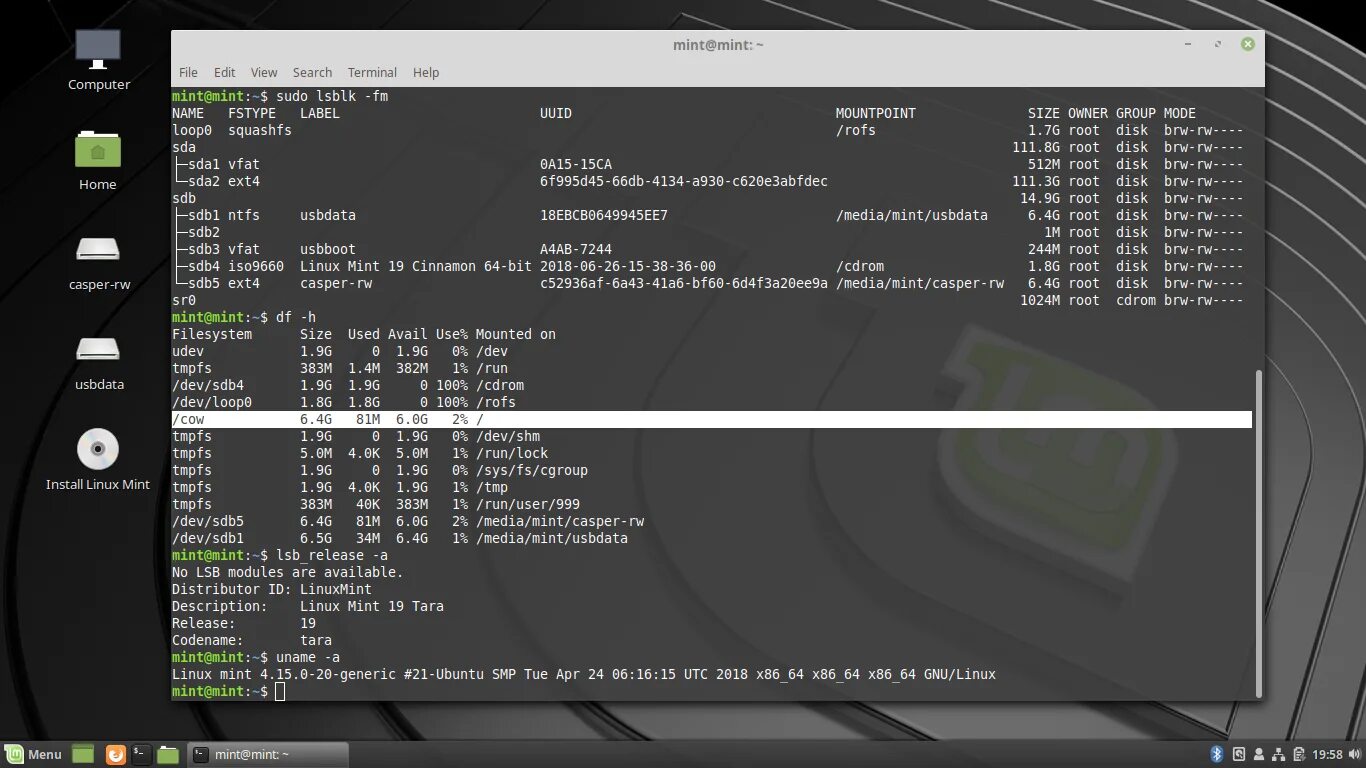Click the 'Linux Mint 19 Tara' description text
The width and height of the screenshot is (1366, 768).
(x=372, y=606)
